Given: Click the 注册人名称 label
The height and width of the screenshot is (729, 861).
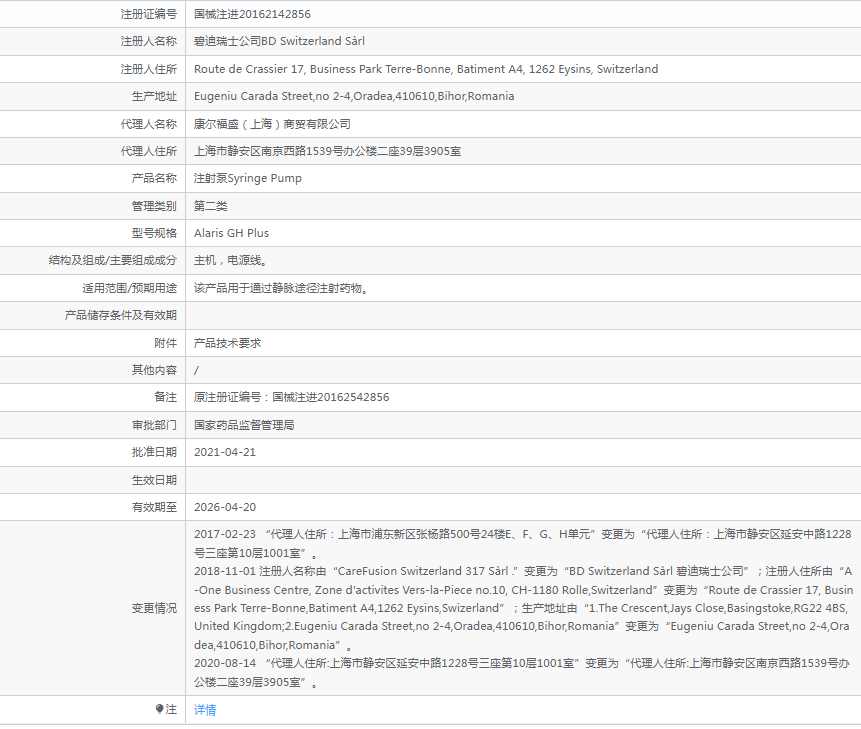Looking at the screenshot, I should (x=149, y=41).
